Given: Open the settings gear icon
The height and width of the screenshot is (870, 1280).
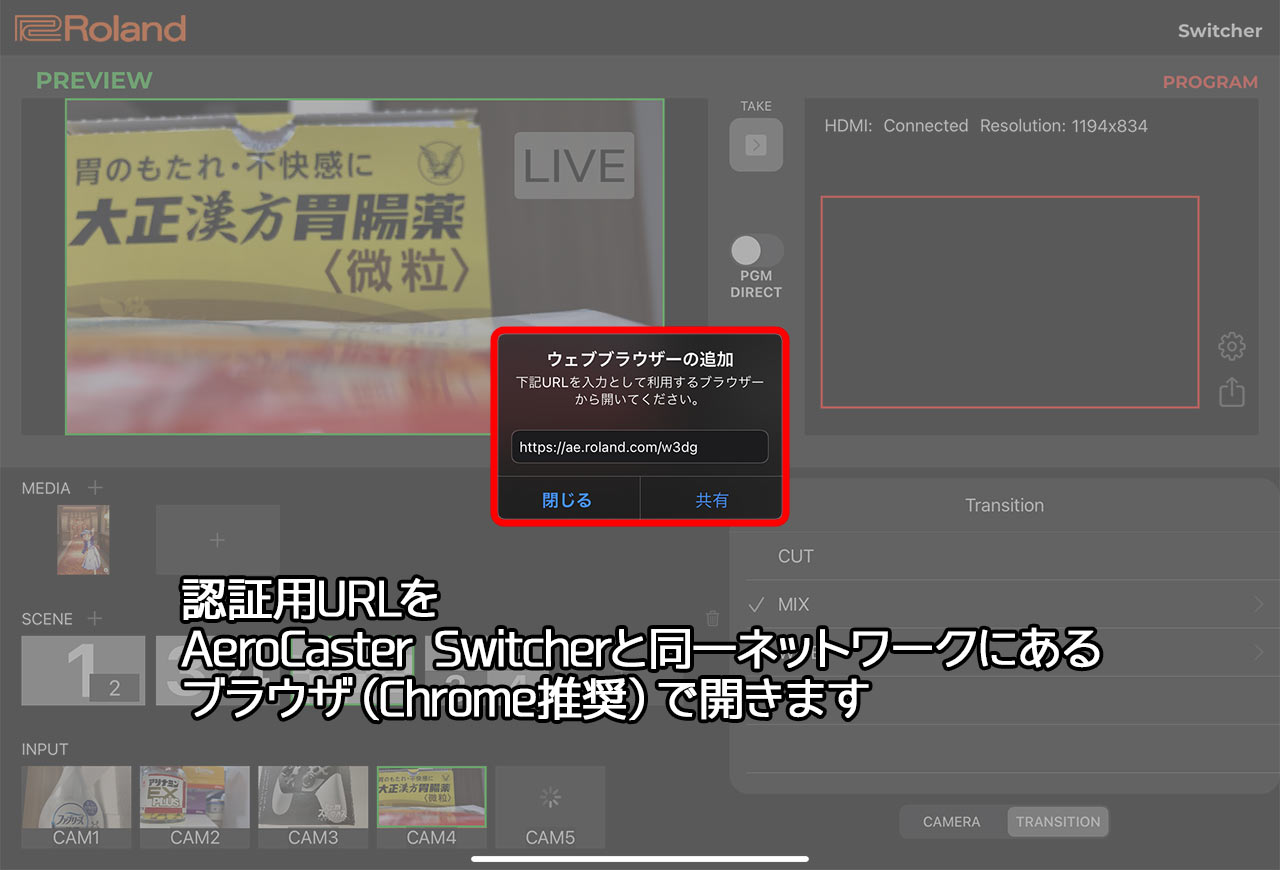Looking at the screenshot, I should (1232, 347).
